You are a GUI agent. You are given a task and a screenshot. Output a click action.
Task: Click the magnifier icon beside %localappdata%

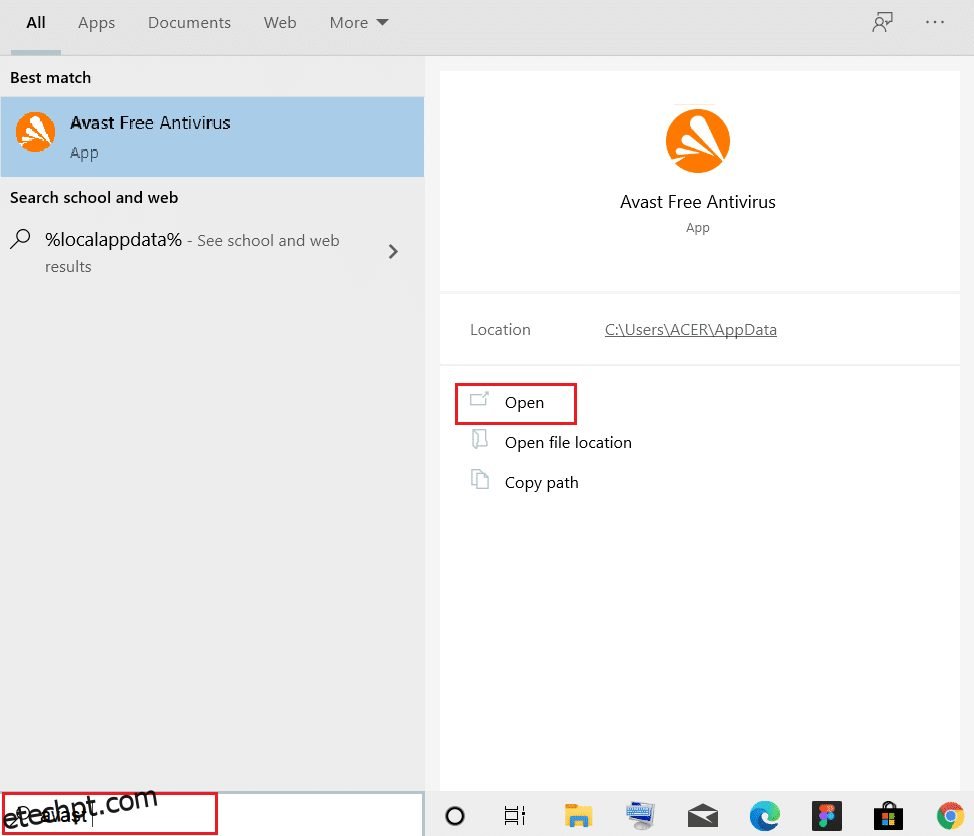click(x=20, y=239)
